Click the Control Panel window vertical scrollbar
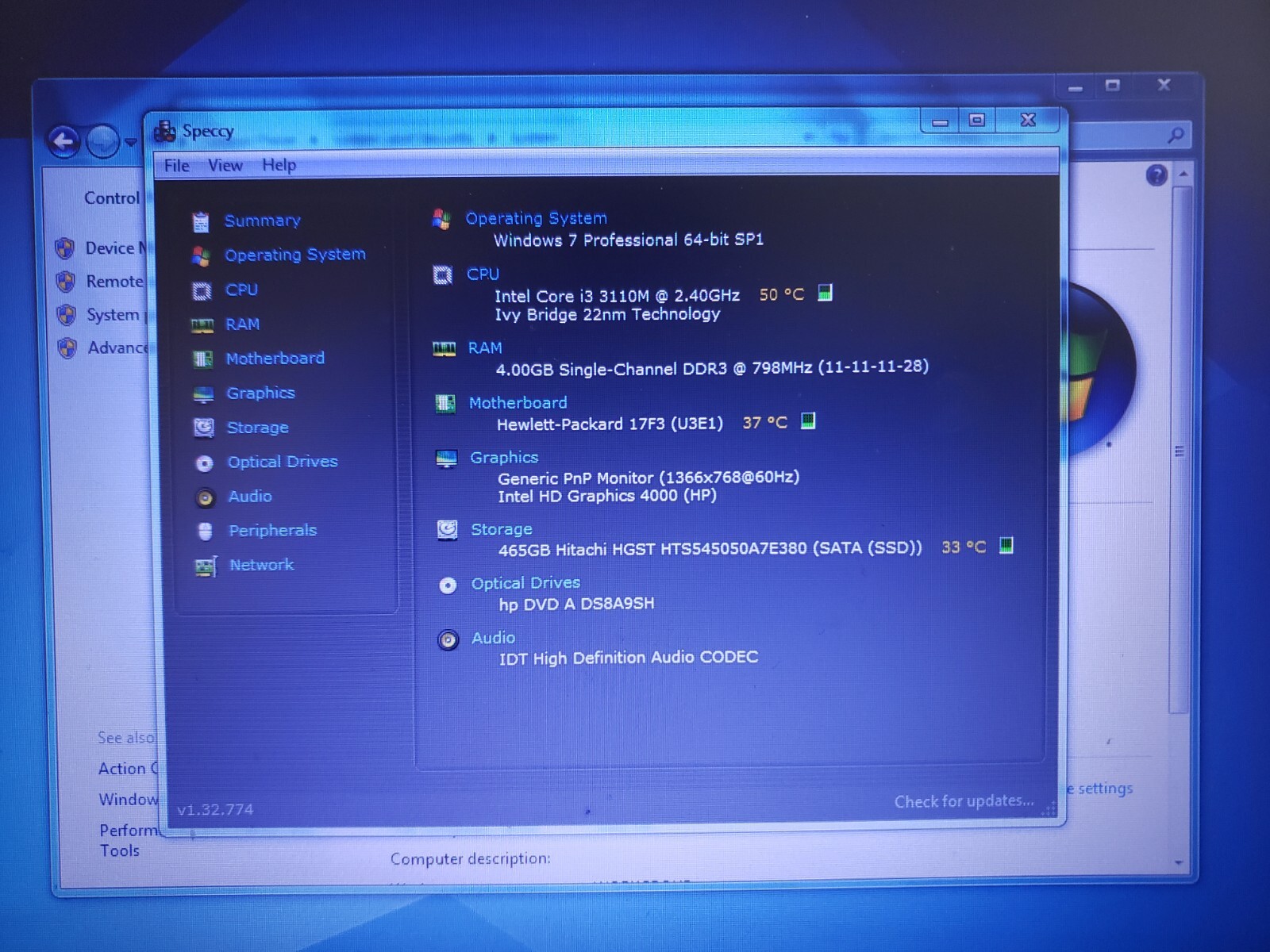The width and height of the screenshot is (1270, 952). (x=1181, y=451)
